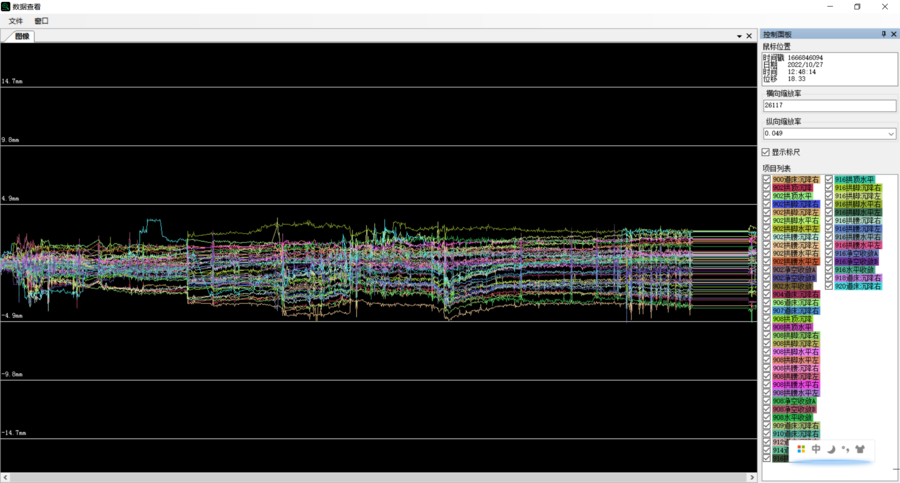This screenshot has width=900, height=483.
Task: Uncheck 906道床沉降右 checkbox
Action: (x=767, y=303)
